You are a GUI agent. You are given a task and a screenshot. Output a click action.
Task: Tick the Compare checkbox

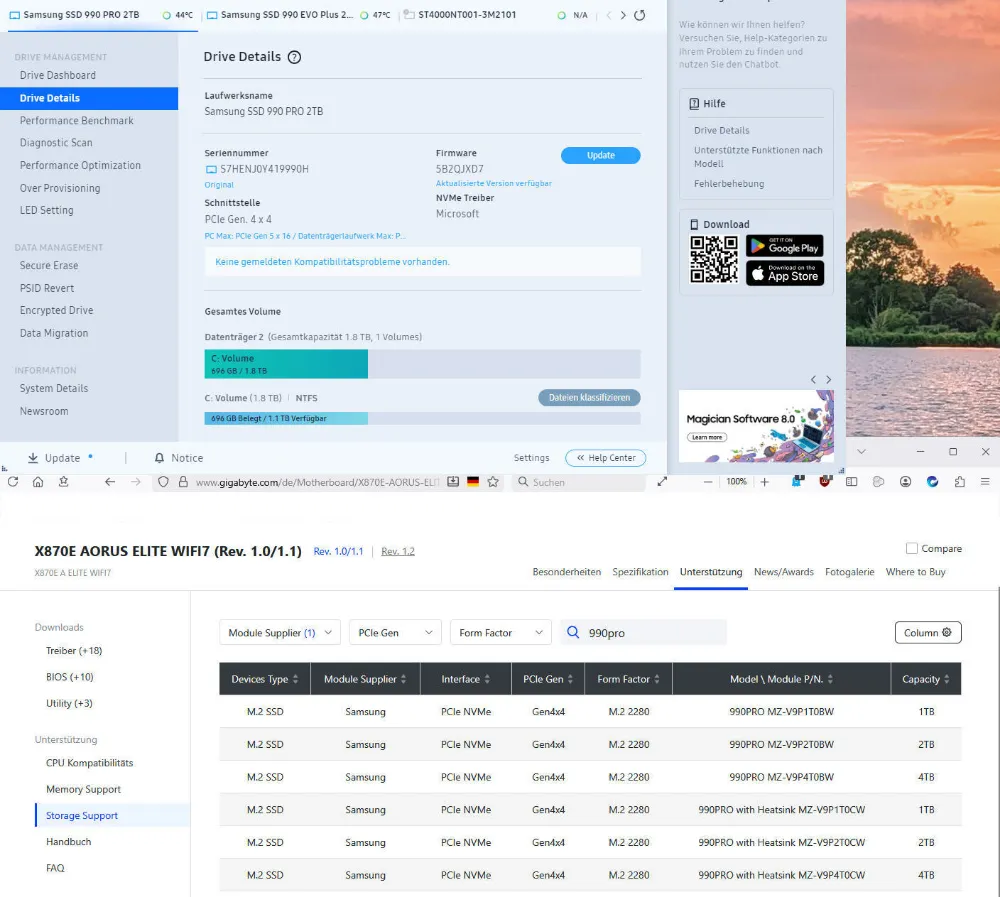(911, 548)
